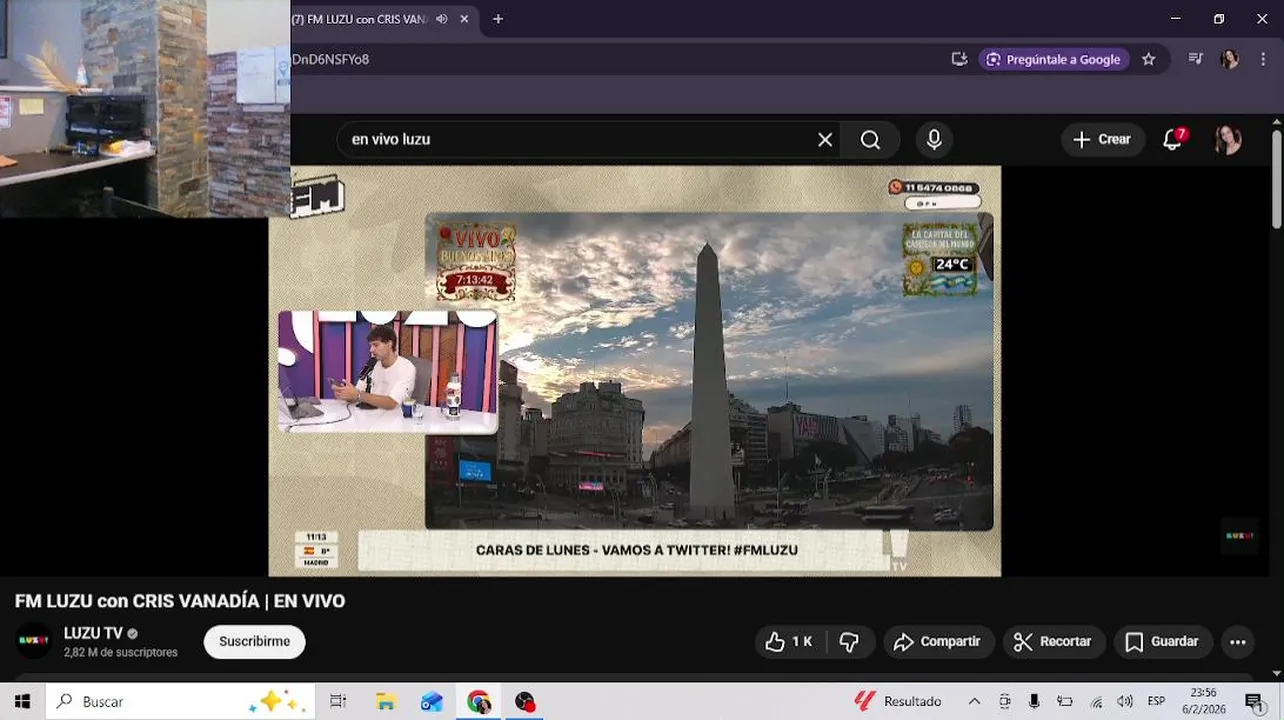Image resolution: width=1284 pixels, height=720 pixels.
Task: Open the Resultado news widget
Action: [x=898, y=702]
